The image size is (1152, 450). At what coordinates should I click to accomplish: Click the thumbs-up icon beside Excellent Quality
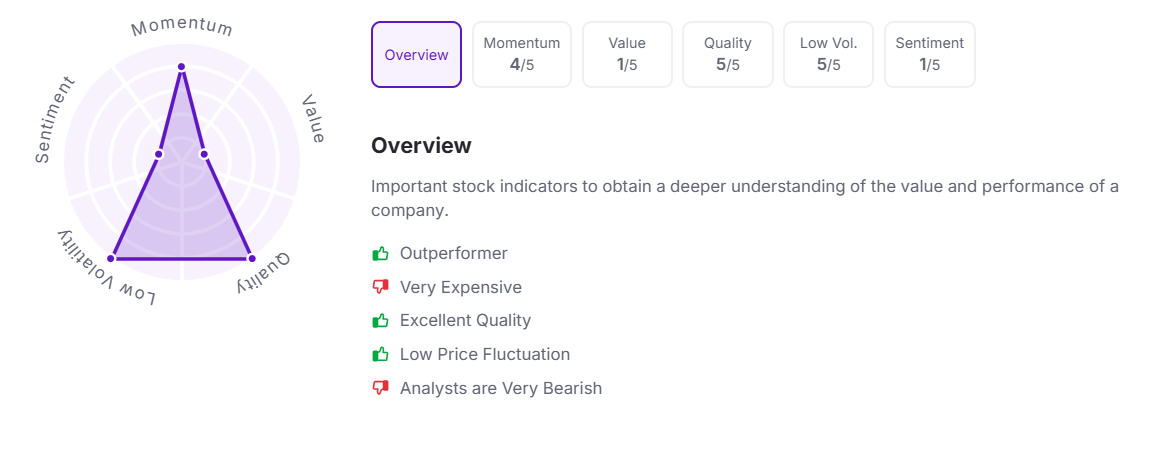click(380, 321)
